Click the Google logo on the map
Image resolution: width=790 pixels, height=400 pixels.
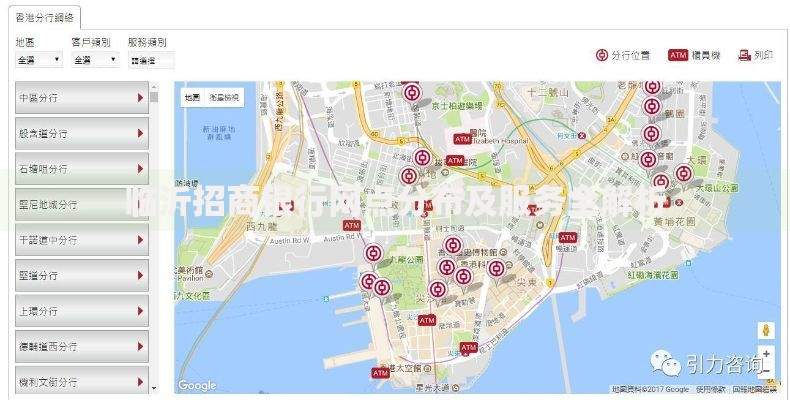(197, 385)
